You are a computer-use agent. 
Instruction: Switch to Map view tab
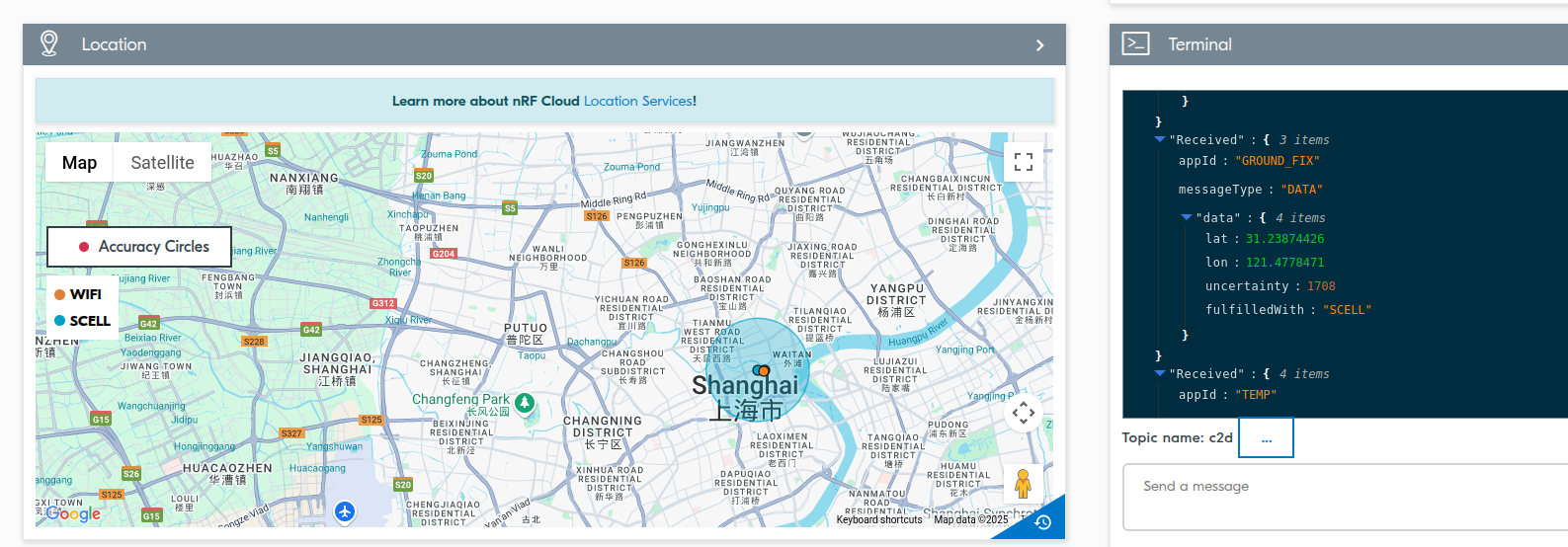[x=79, y=162]
